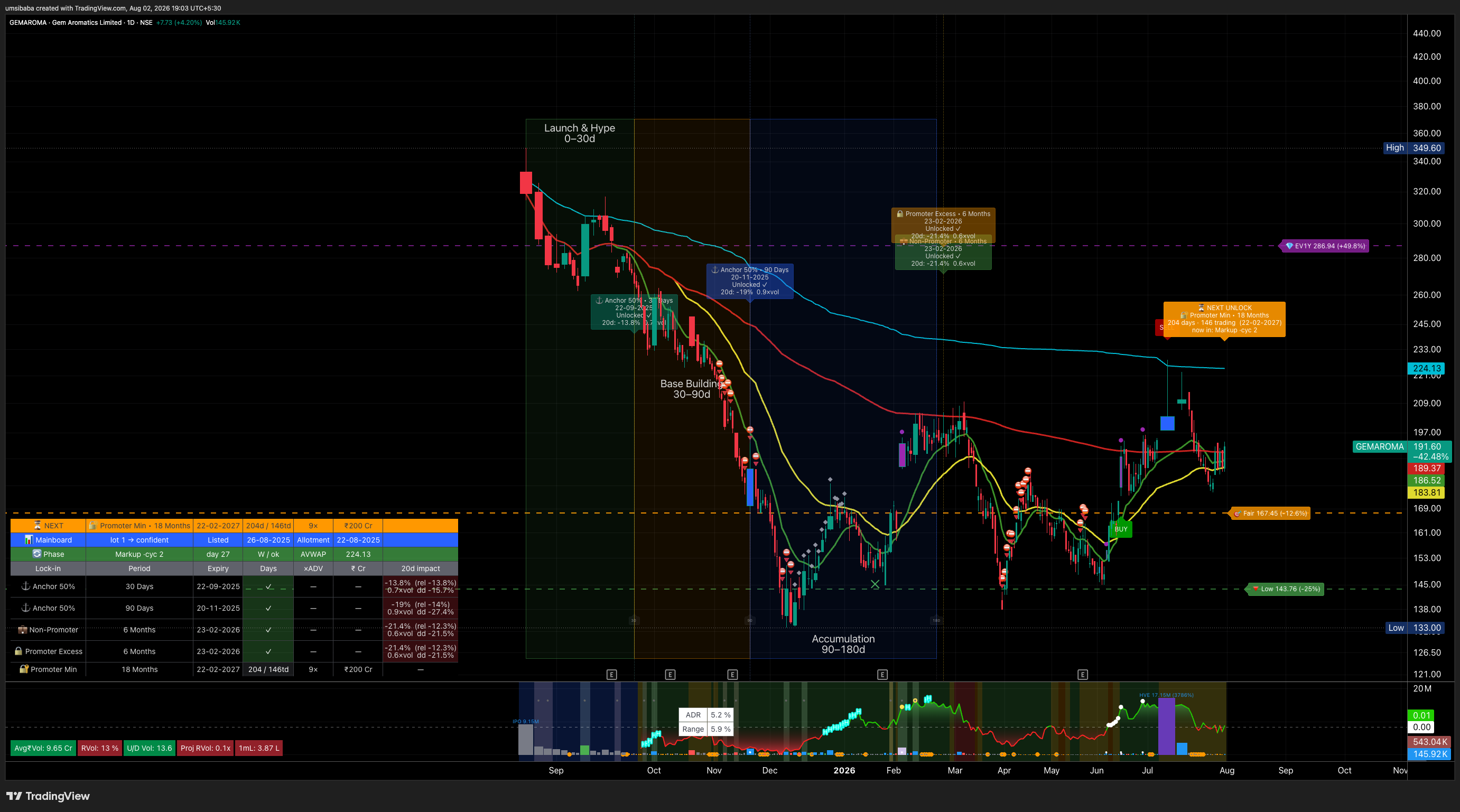The height and width of the screenshot is (812, 1460).
Task: Click the orange NEXT UNLOCK callout
Action: (x=1224, y=319)
